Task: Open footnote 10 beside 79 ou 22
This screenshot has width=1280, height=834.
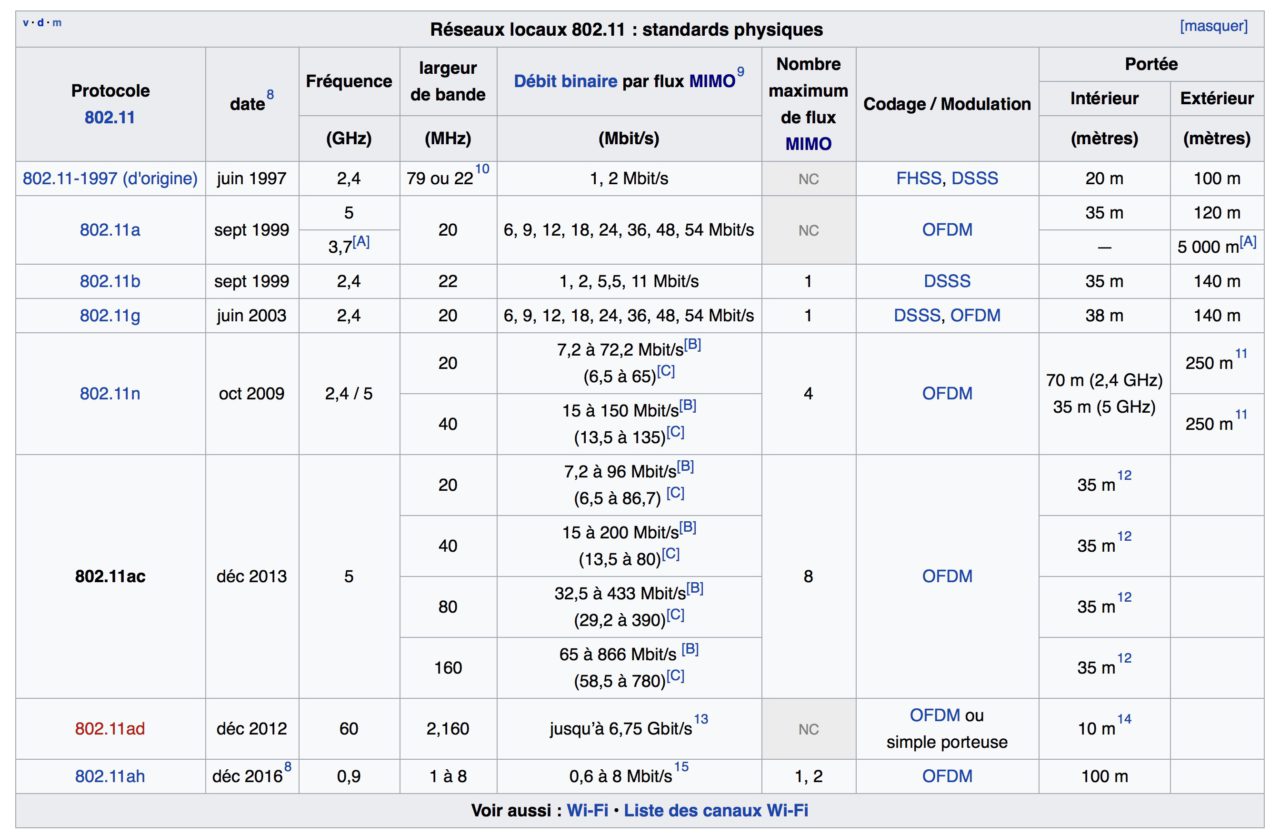Action: (x=482, y=169)
